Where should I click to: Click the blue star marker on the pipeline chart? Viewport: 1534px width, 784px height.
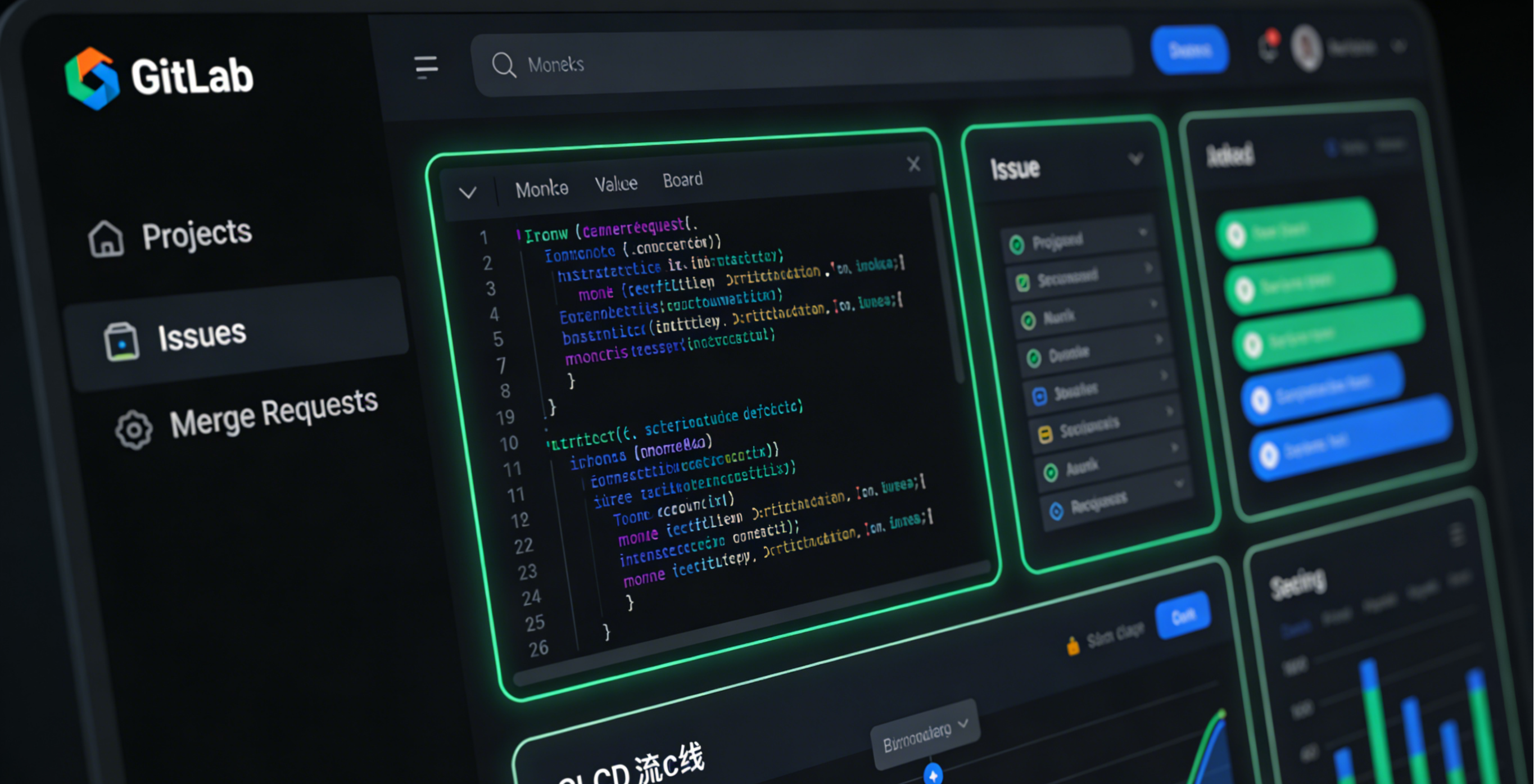pos(933,774)
